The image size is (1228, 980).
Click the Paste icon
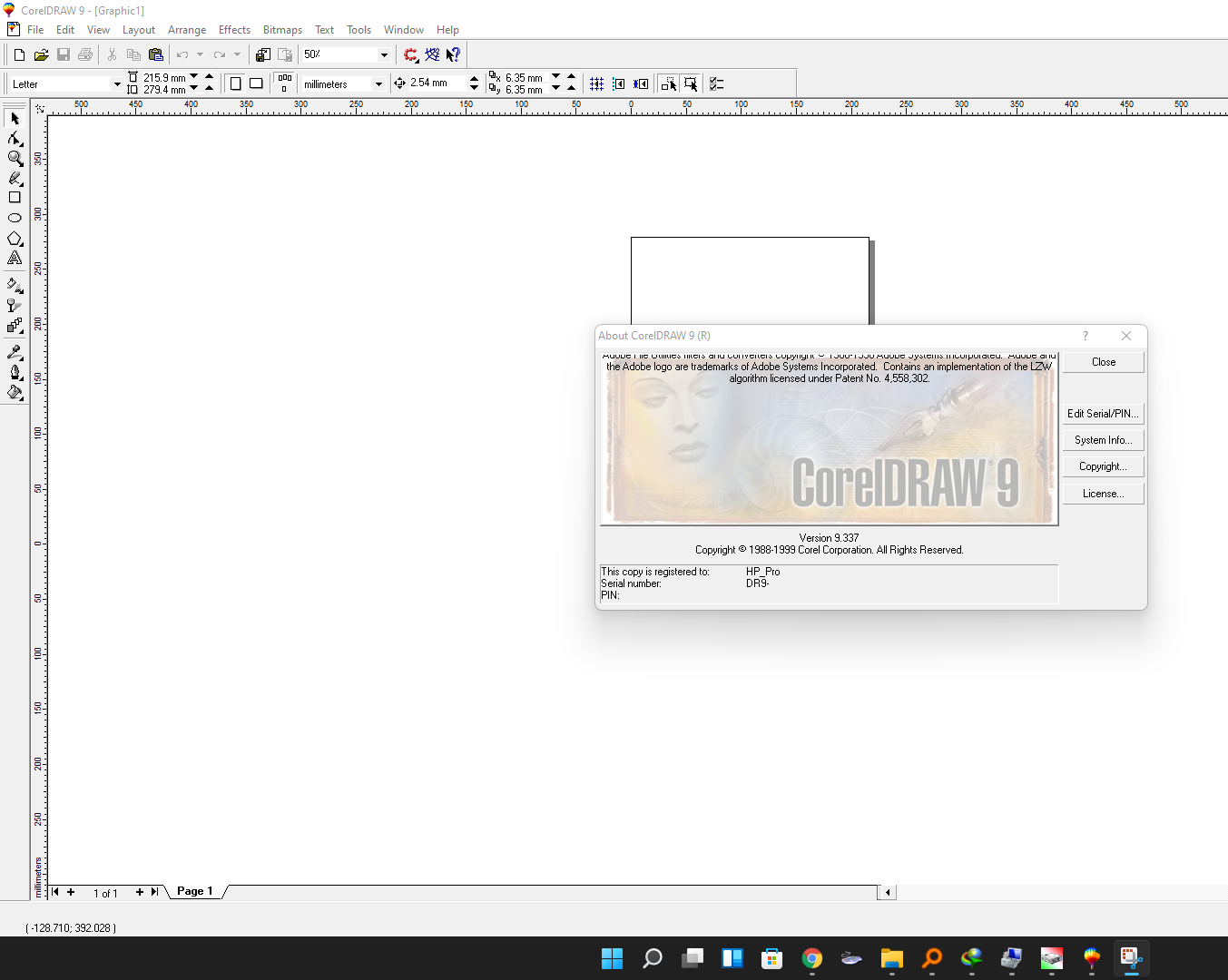155,54
